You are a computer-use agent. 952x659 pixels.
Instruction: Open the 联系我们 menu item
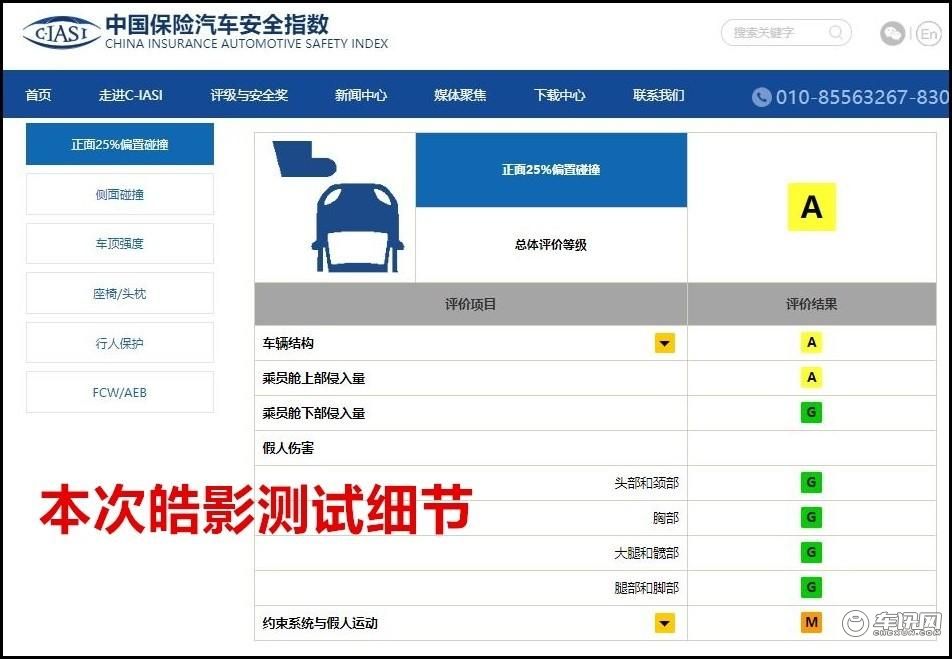click(x=659, y=95)
